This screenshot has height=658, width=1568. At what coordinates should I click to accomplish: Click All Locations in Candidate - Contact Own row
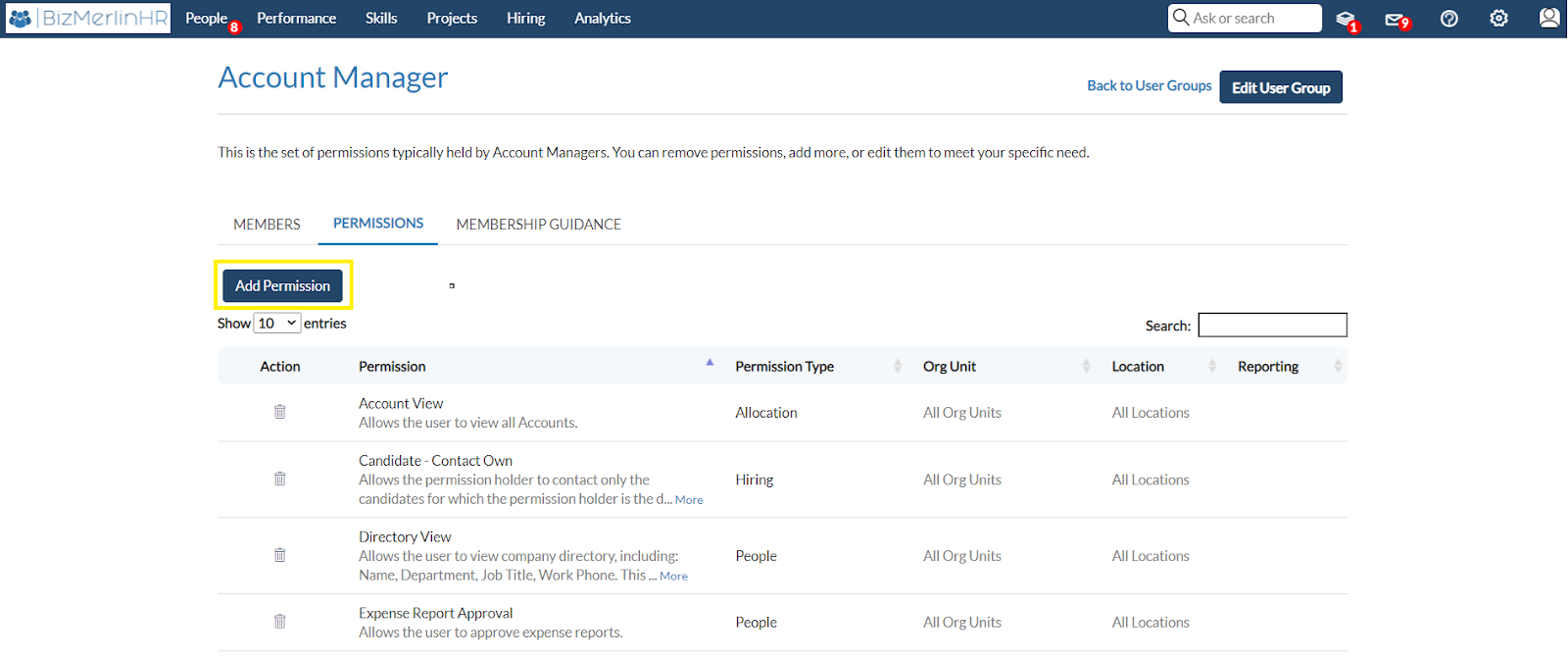[1151, 480]
